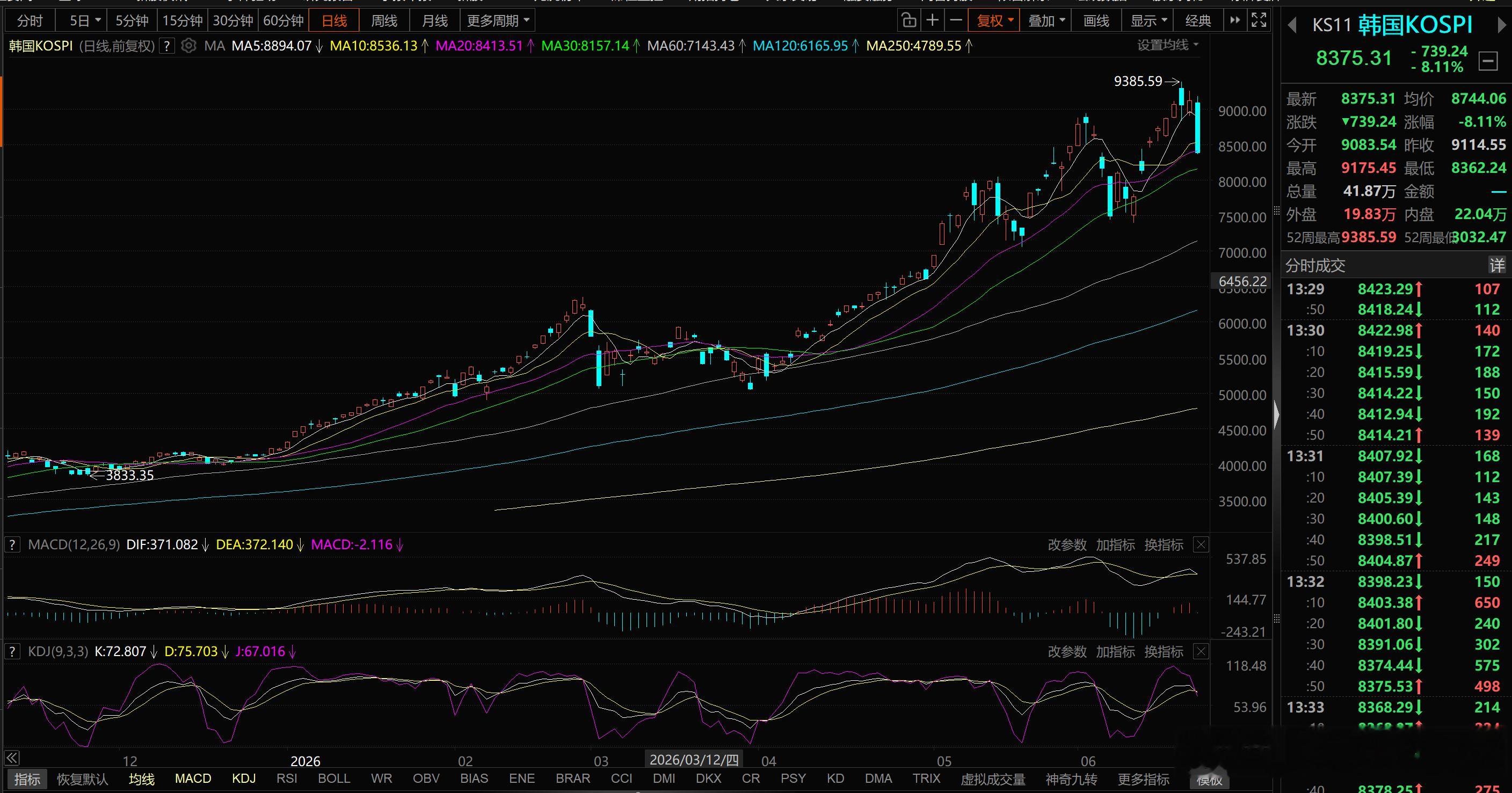Expand more toolbar options double-arrow
Viewport: 1512px width, 793px height.
tap(1235, 20)
